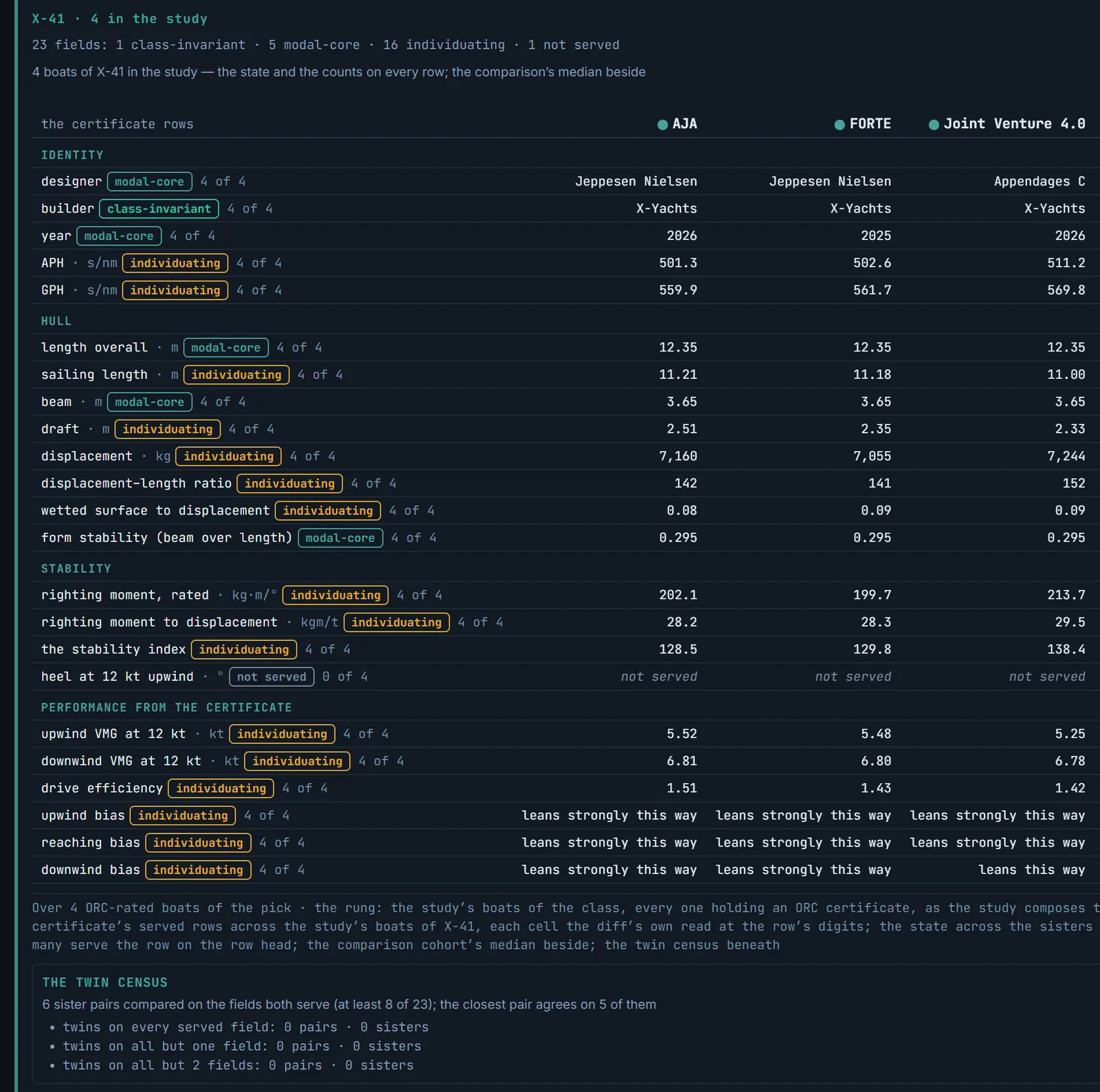
Task: Click upwind VMG value 5.25
Action: point(1070,734)
